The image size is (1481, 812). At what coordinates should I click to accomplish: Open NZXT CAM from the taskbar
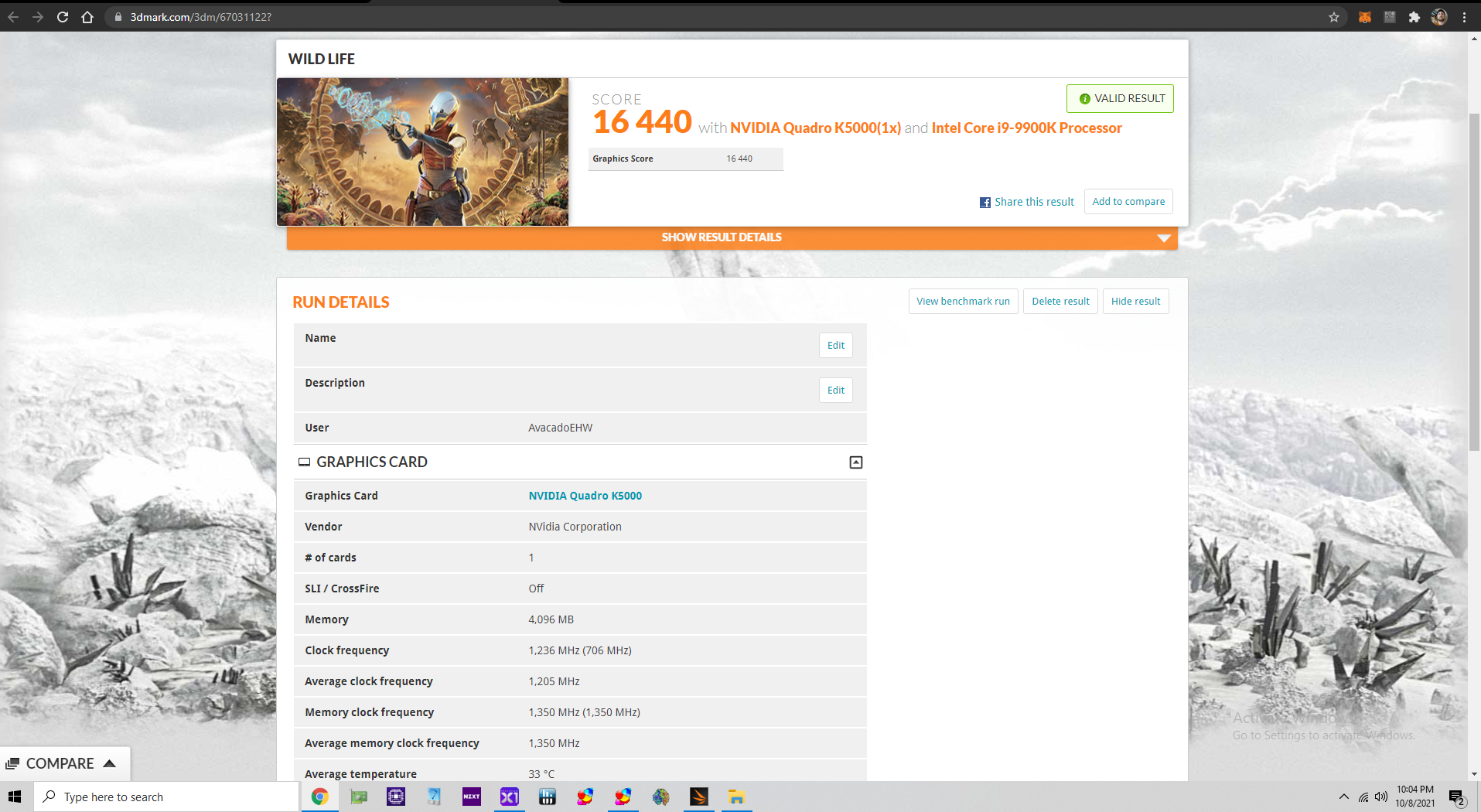point(472,797)
